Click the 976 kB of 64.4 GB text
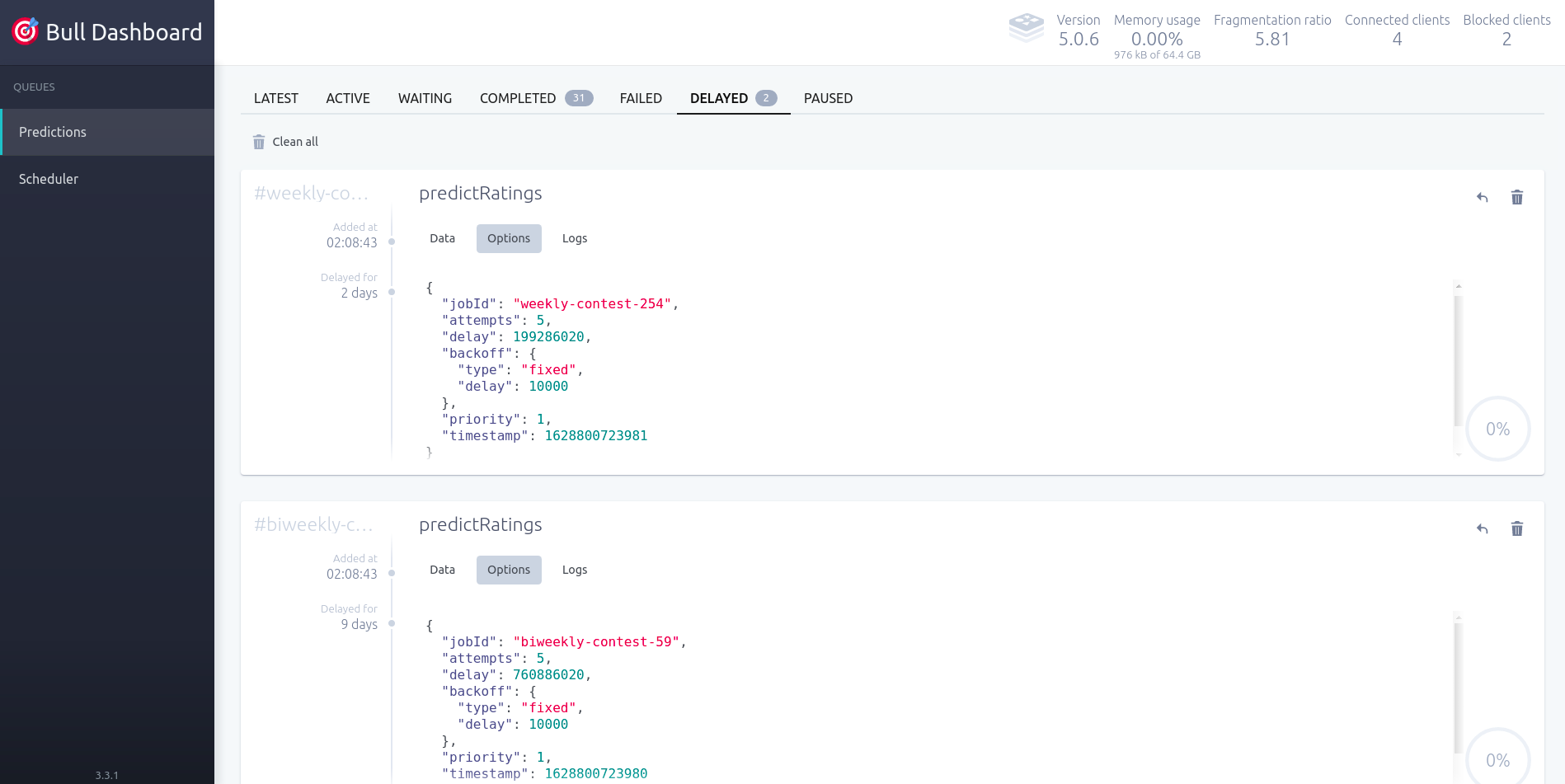Image resolution: width=1565 pixels, height=784 pixels. (1157, 55)
